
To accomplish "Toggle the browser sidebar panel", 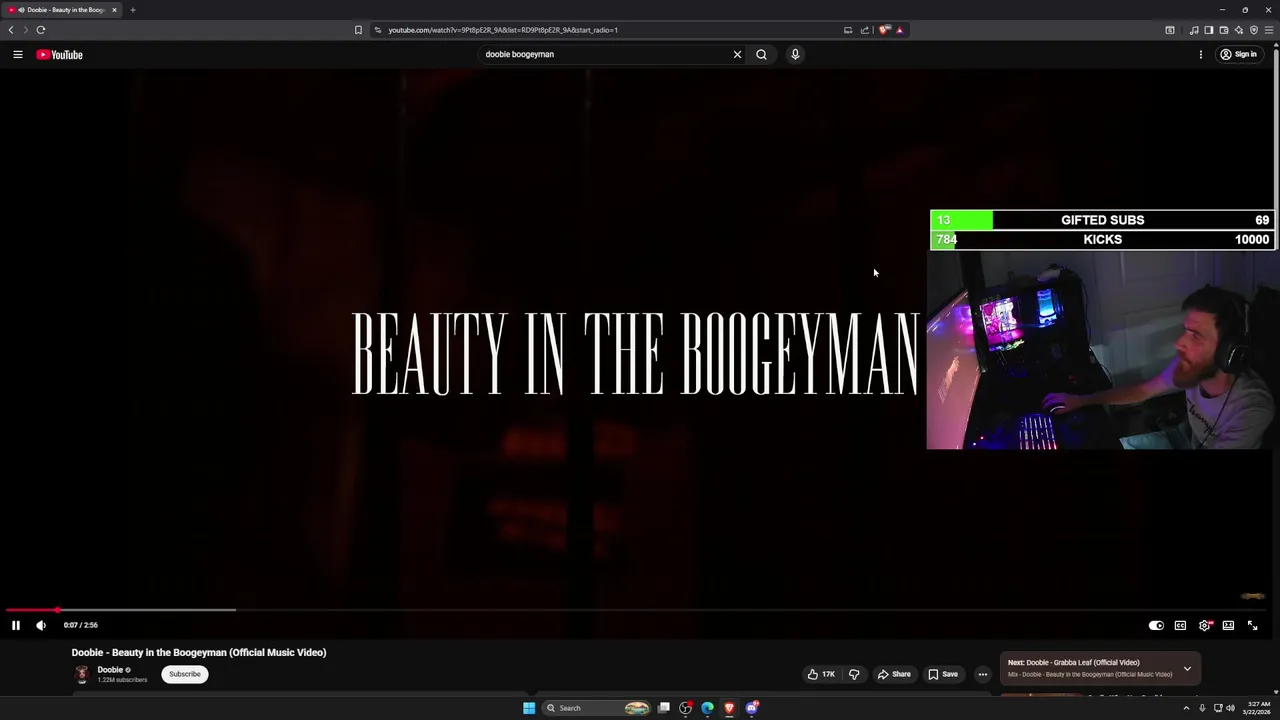I will point(1208,30).
